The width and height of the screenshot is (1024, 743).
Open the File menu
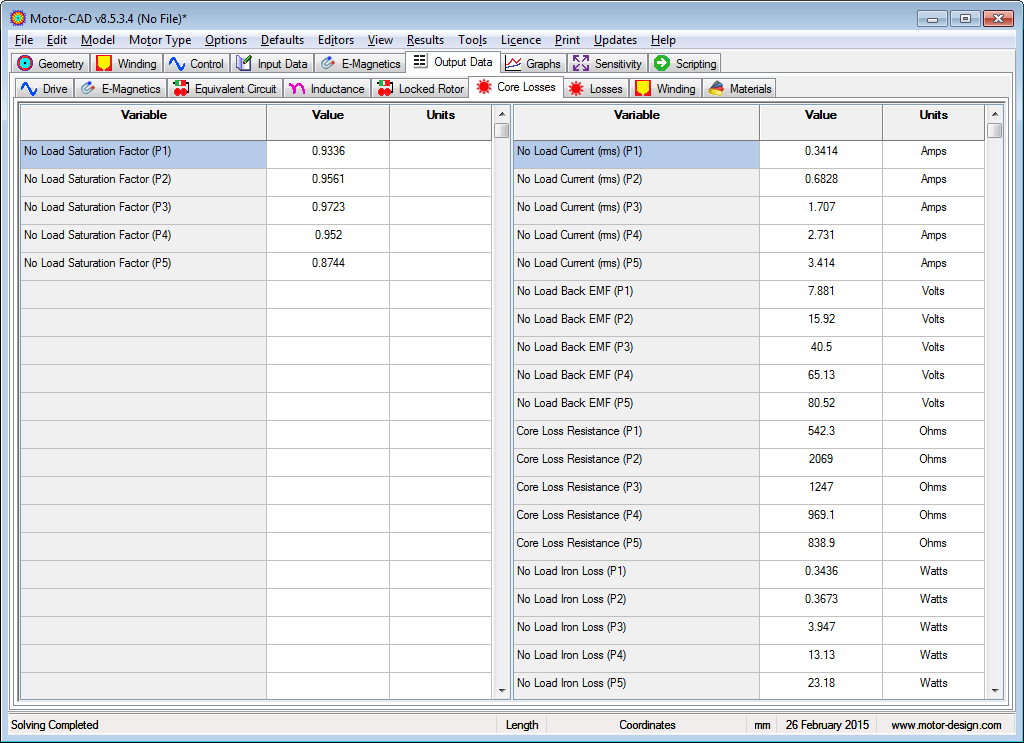[x=24, y=40]
